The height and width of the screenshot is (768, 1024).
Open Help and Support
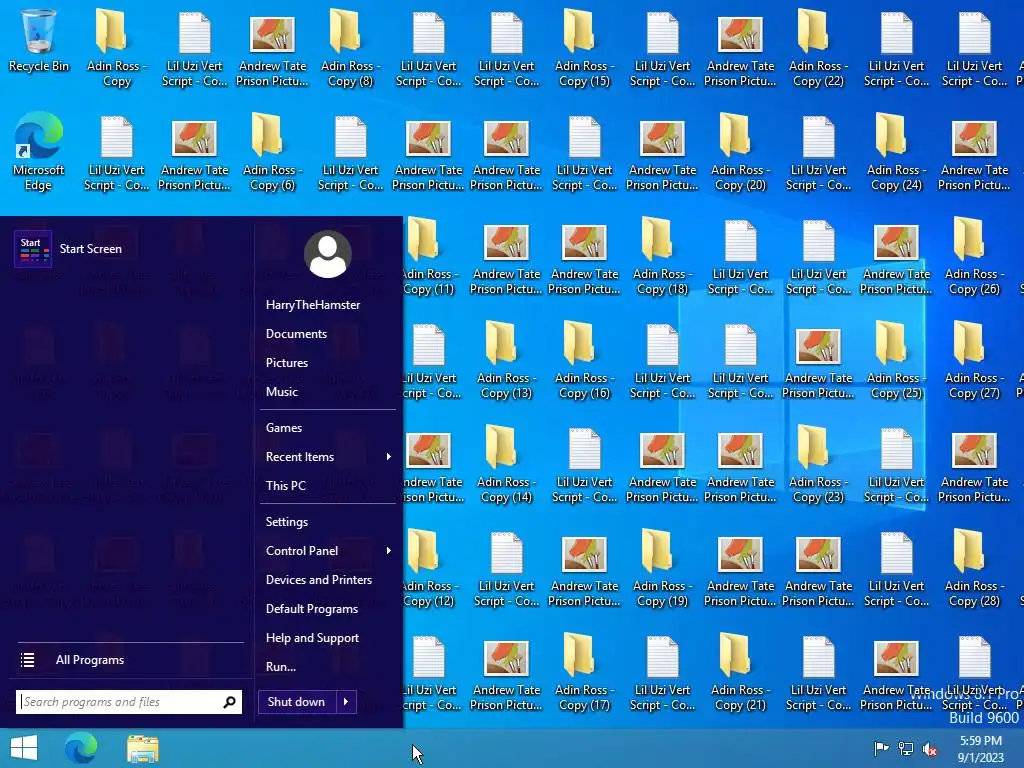tap(312, 638)
